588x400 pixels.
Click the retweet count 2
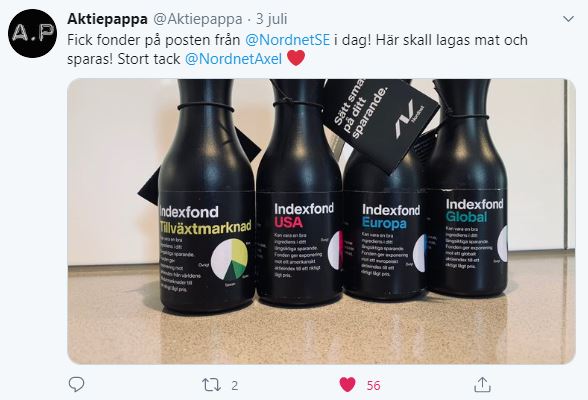[x=234, y=385]
